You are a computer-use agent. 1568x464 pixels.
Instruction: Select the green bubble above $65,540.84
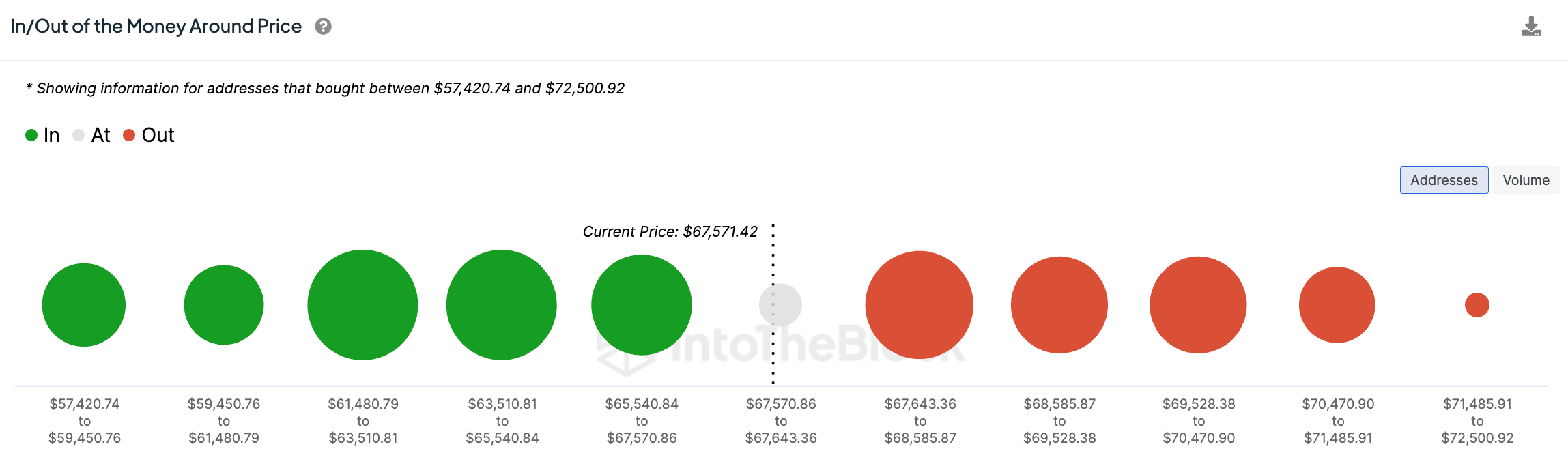642,305
